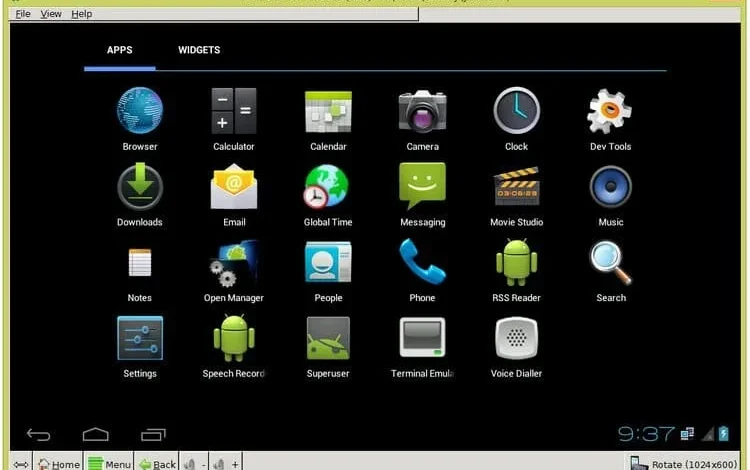Tap the network connection status icon
Viewport: 750px width, 470px height.
point(687,434)
